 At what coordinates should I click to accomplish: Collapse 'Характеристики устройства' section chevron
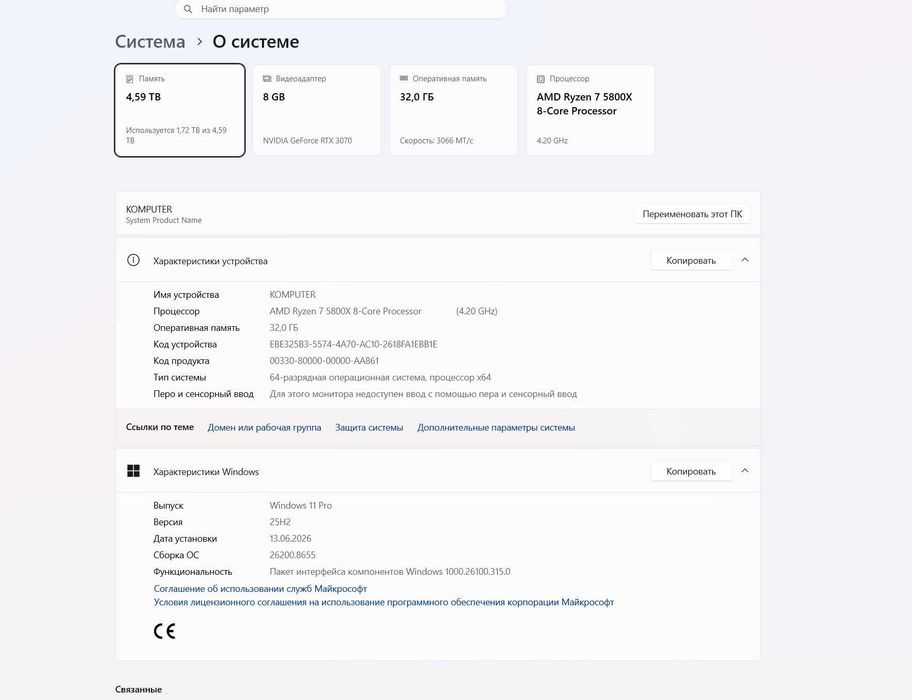(x=745, y=260)
